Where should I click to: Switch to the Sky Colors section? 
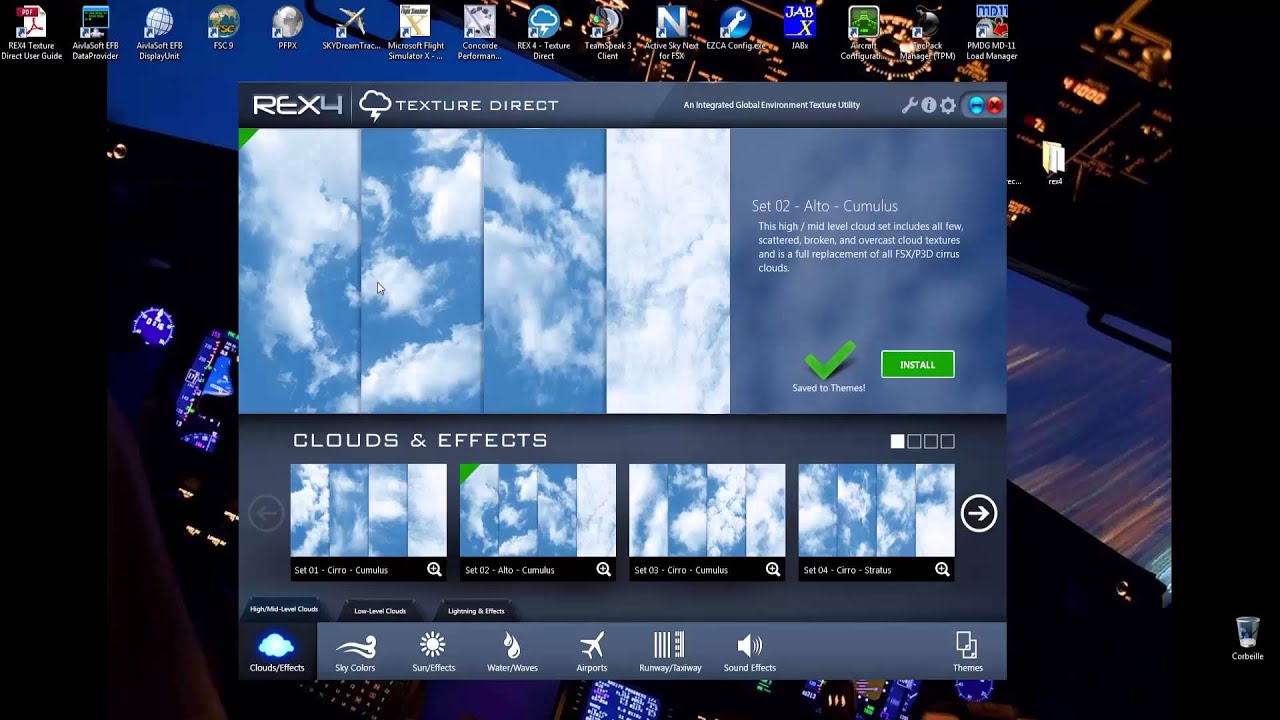tap(355, 652)
